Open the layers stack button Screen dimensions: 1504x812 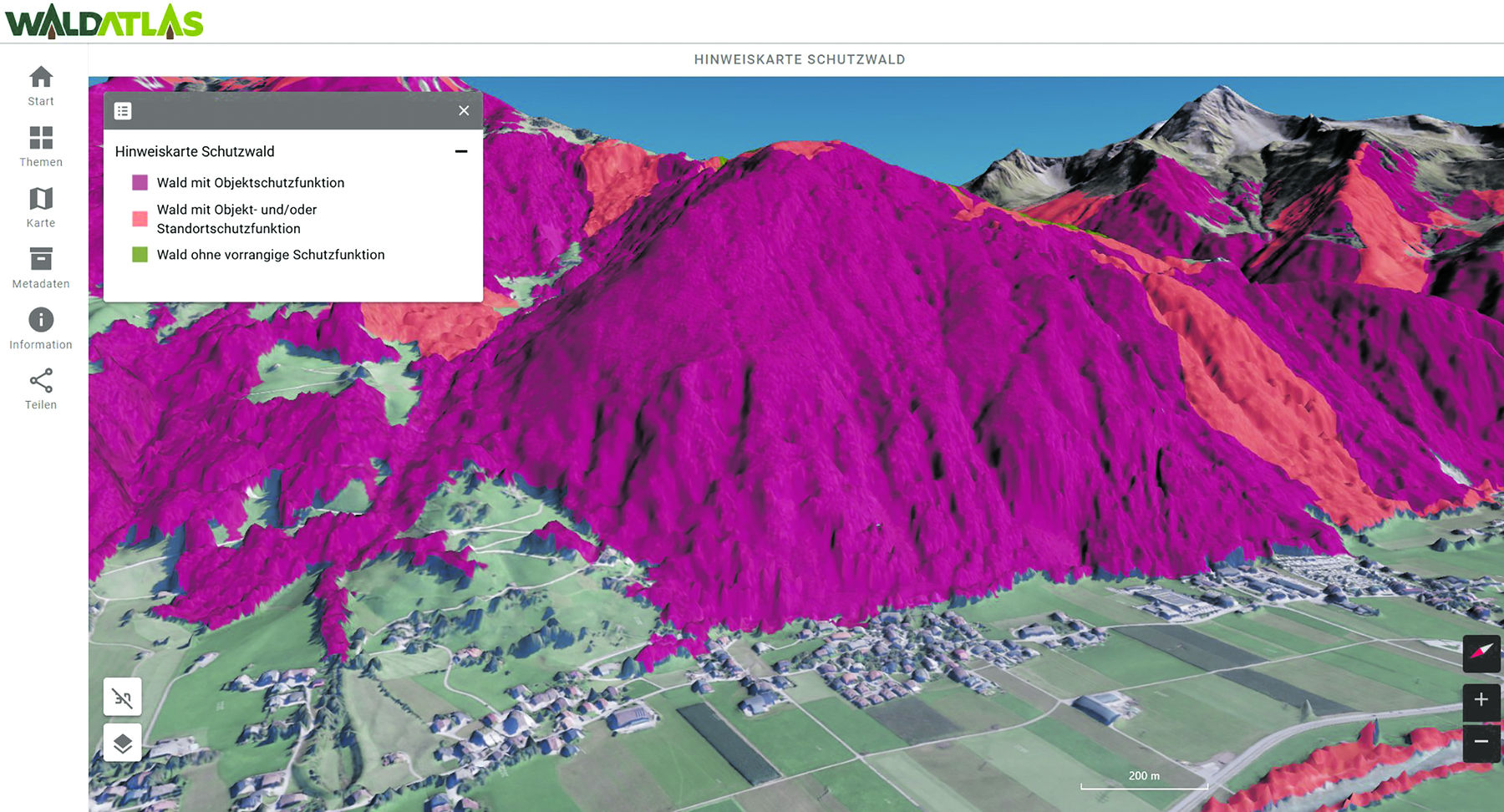[123, 743]
